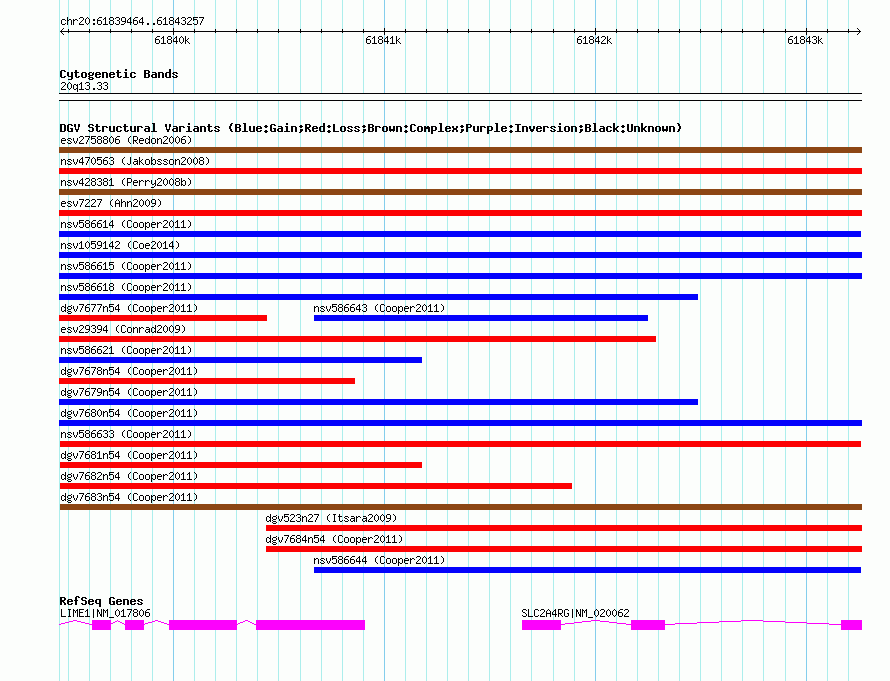
Task: Click nsv586615 (Cooper2011) label
Action: (126, 266)
